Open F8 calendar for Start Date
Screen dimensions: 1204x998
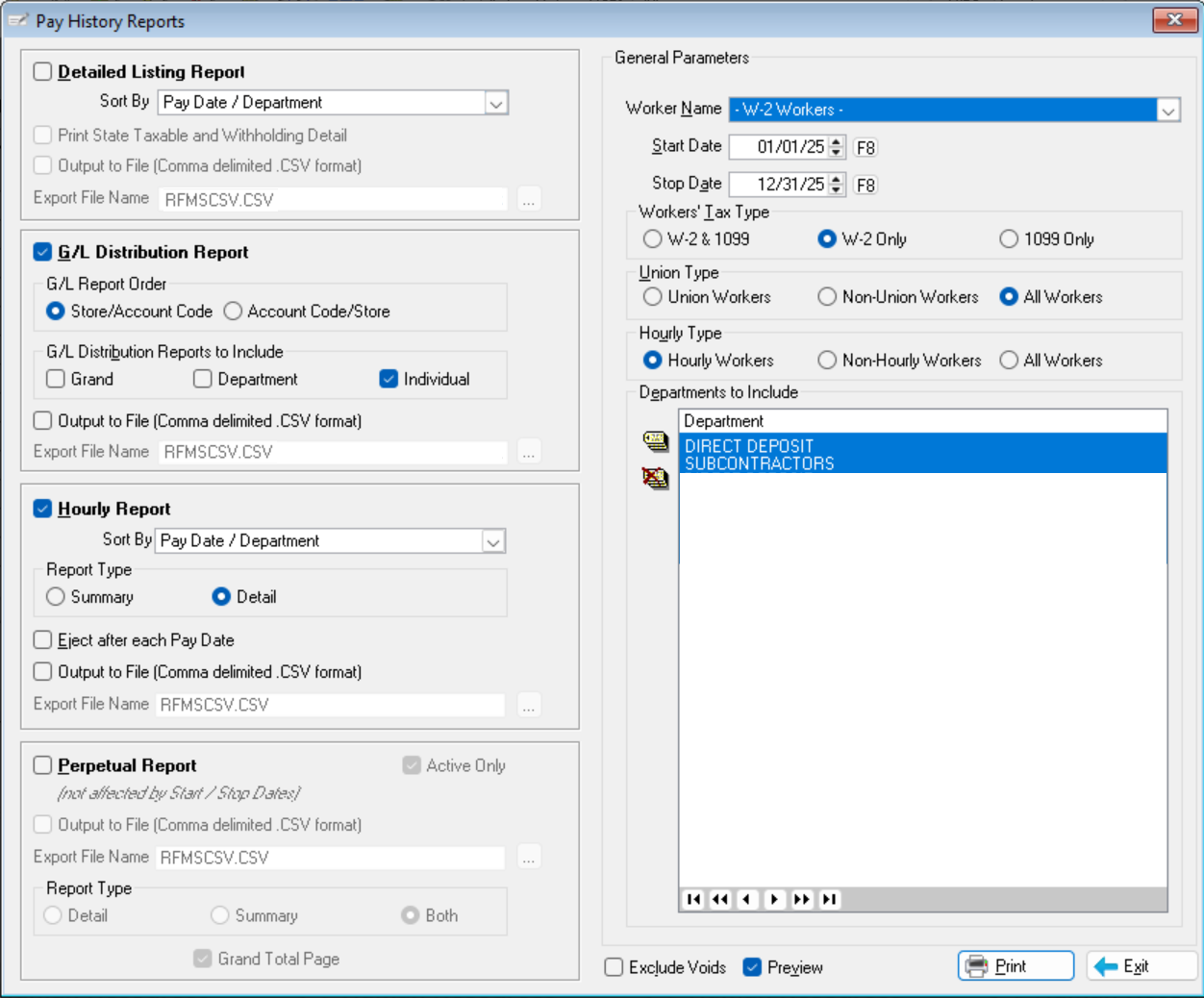(x=865, y=147)
